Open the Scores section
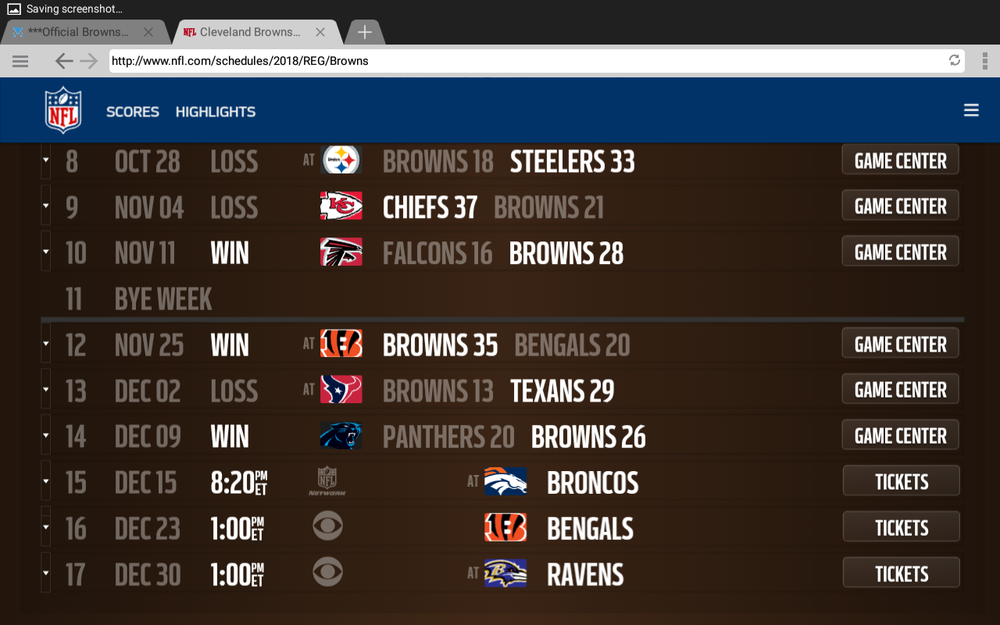The image size is (1000, 625). [x=133, y=112]
